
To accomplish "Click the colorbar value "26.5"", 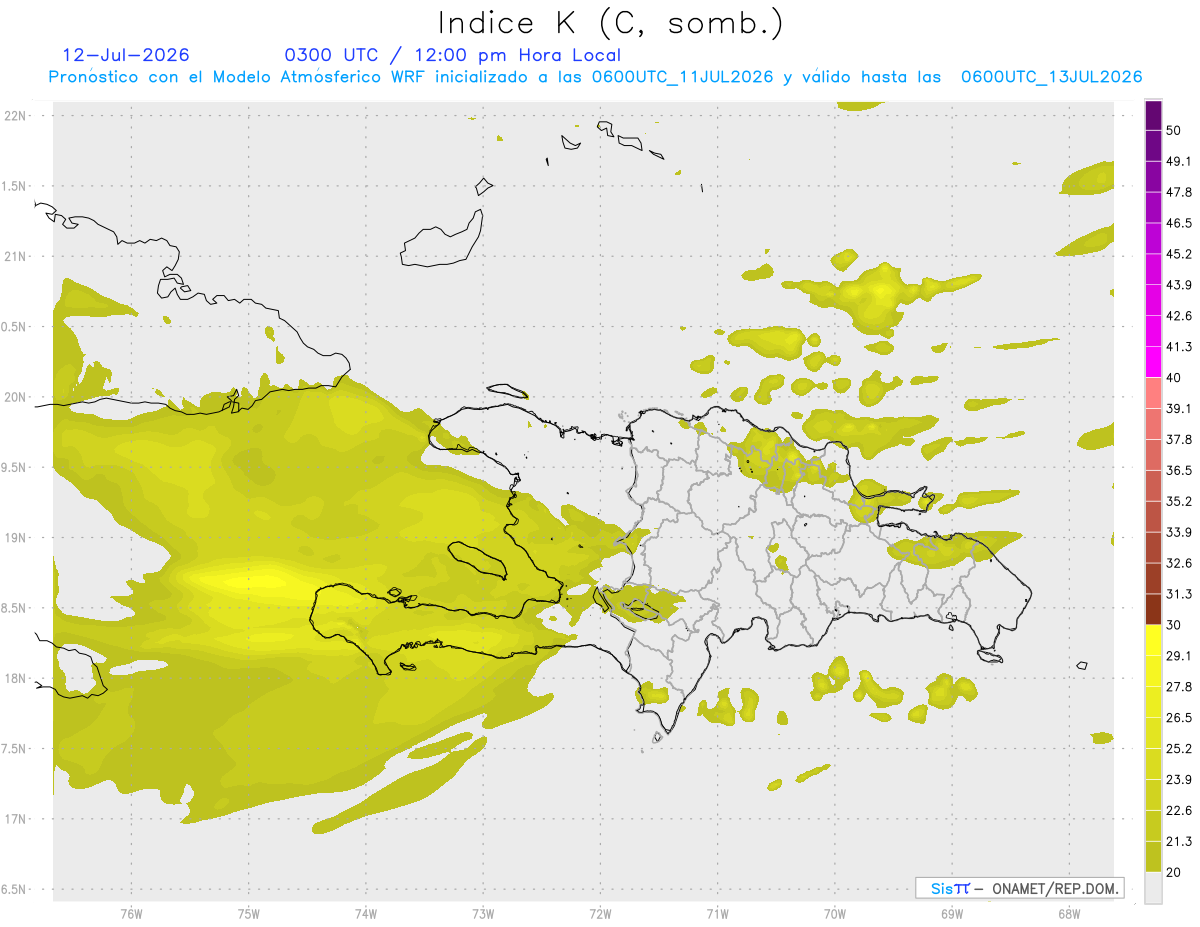I will [x=1179, y=718].
